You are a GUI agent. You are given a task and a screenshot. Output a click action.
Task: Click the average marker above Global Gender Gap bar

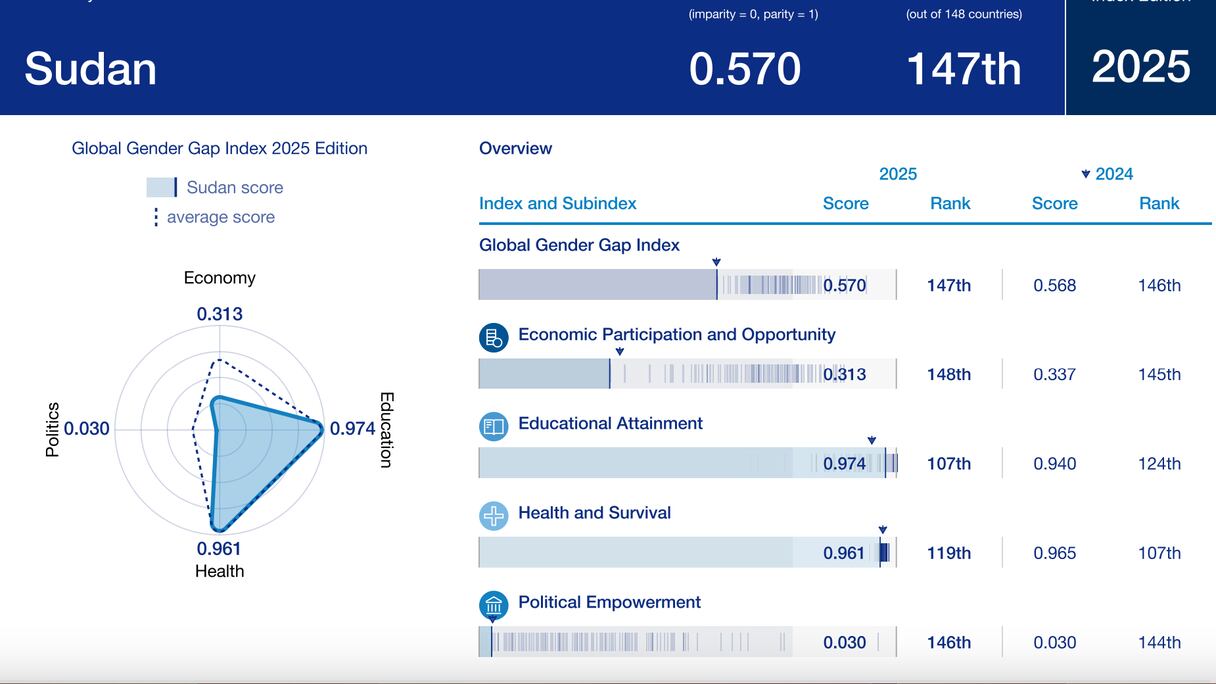tap(716, 262)
